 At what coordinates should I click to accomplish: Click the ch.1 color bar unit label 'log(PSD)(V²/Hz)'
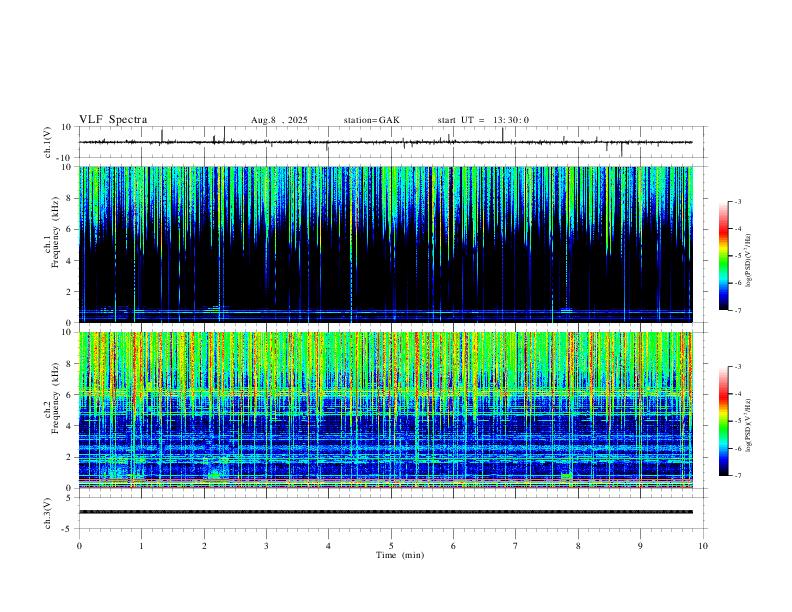[749, 261]
